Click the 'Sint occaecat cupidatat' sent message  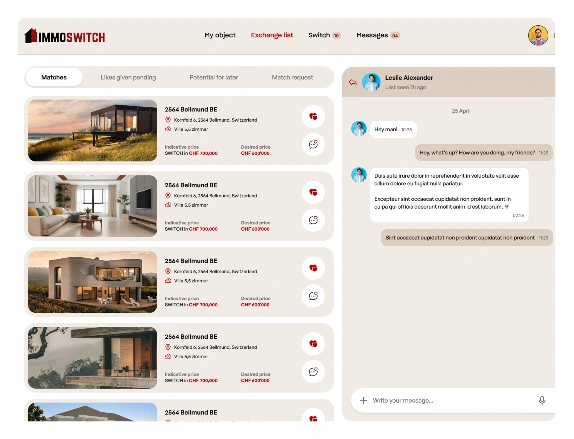pyautogui.click(x=466, y=238)
